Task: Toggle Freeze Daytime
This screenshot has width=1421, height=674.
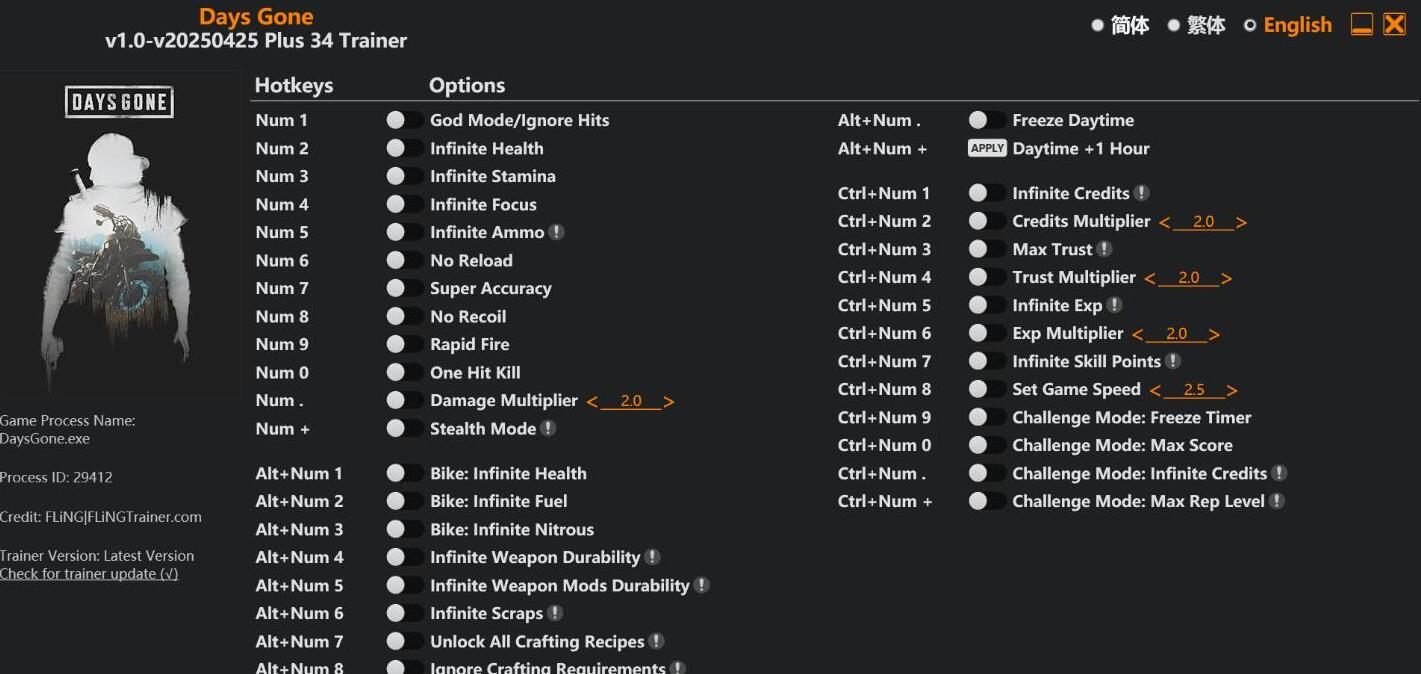Action: click(986, 120)
